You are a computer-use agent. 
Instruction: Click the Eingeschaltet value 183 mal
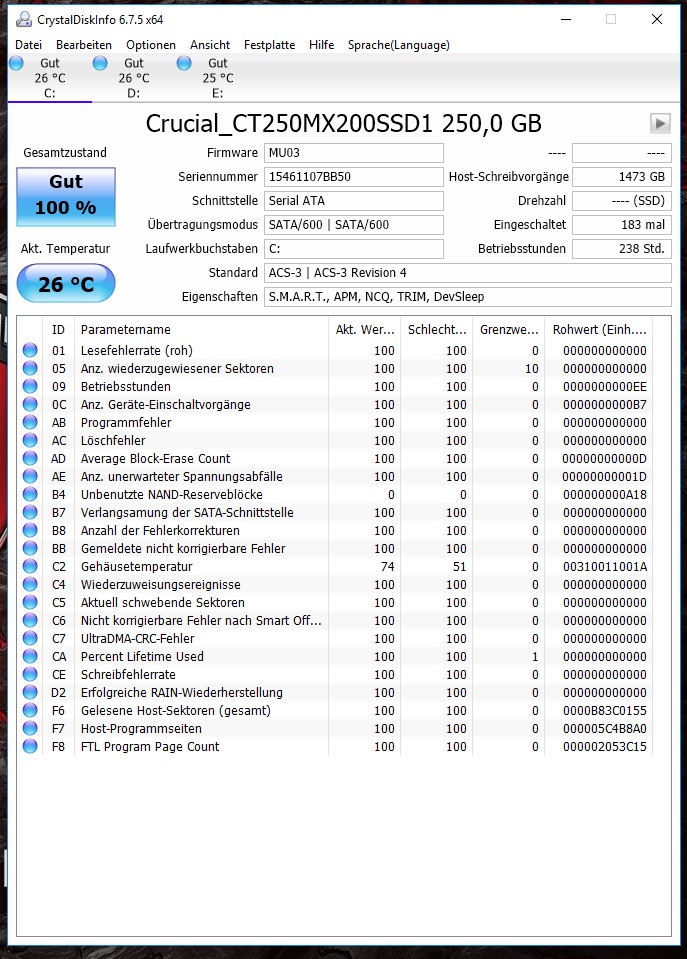(x=622, y=224)
